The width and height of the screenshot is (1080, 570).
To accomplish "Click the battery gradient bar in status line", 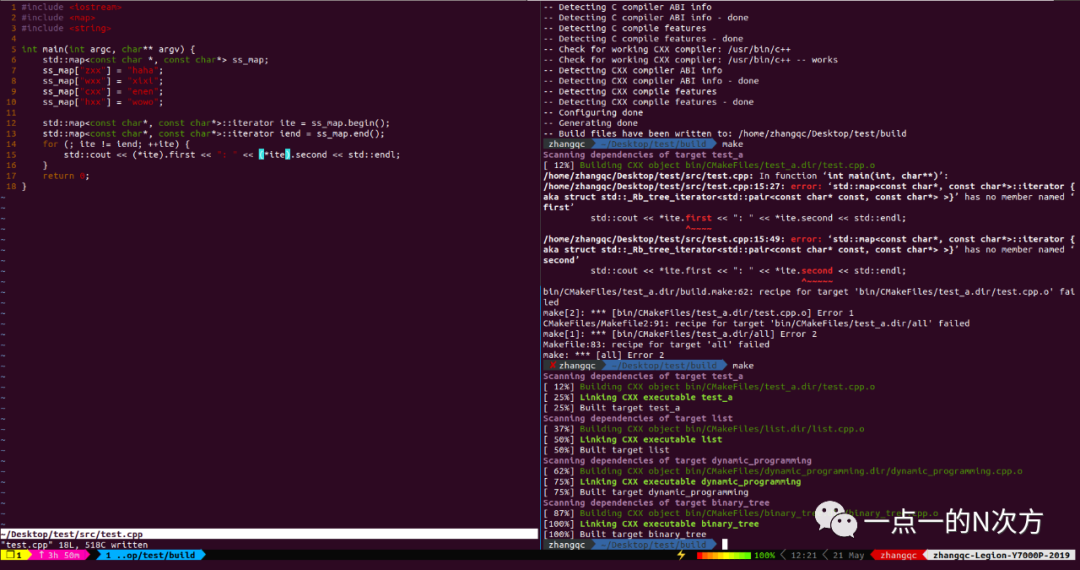I will pos(724,555).
